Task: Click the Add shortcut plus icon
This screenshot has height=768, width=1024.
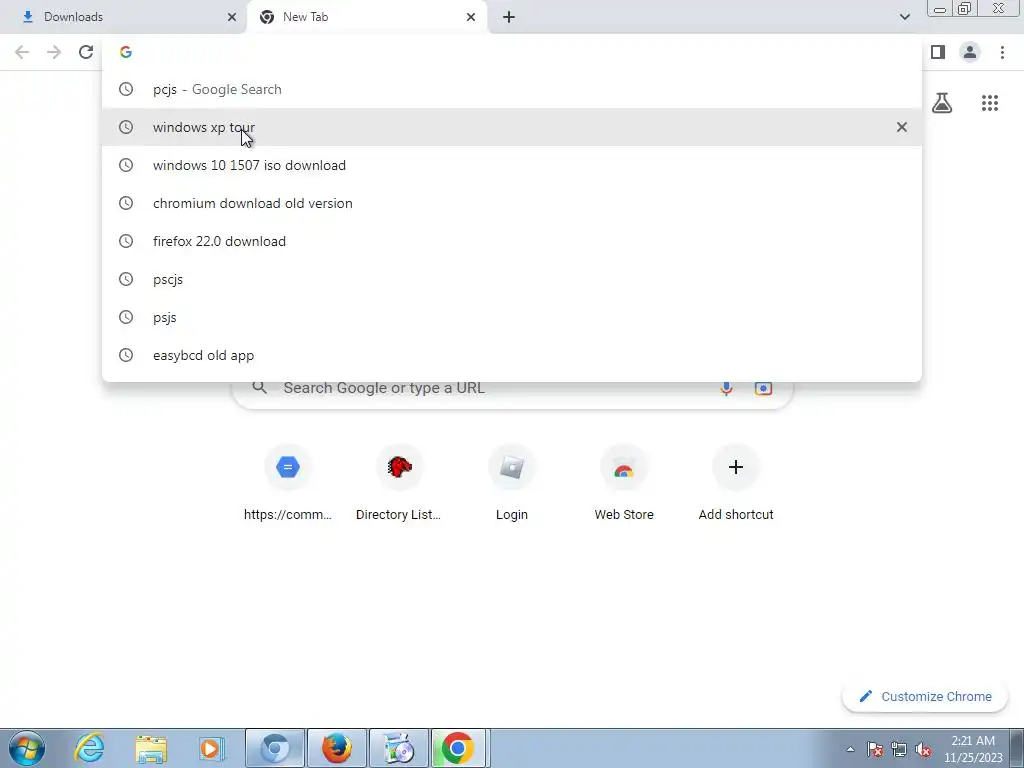Action: (736, 467)
